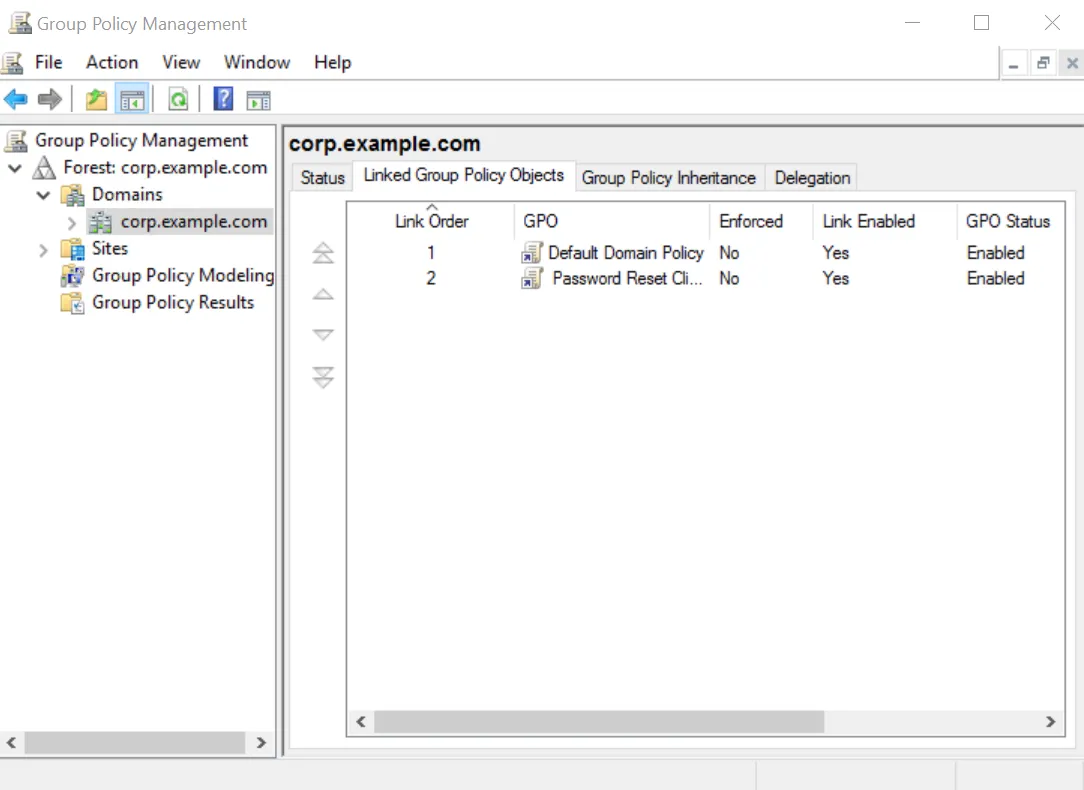Toggle Show/Hide Console Tree toolbar icon

[x=131, y=100]
